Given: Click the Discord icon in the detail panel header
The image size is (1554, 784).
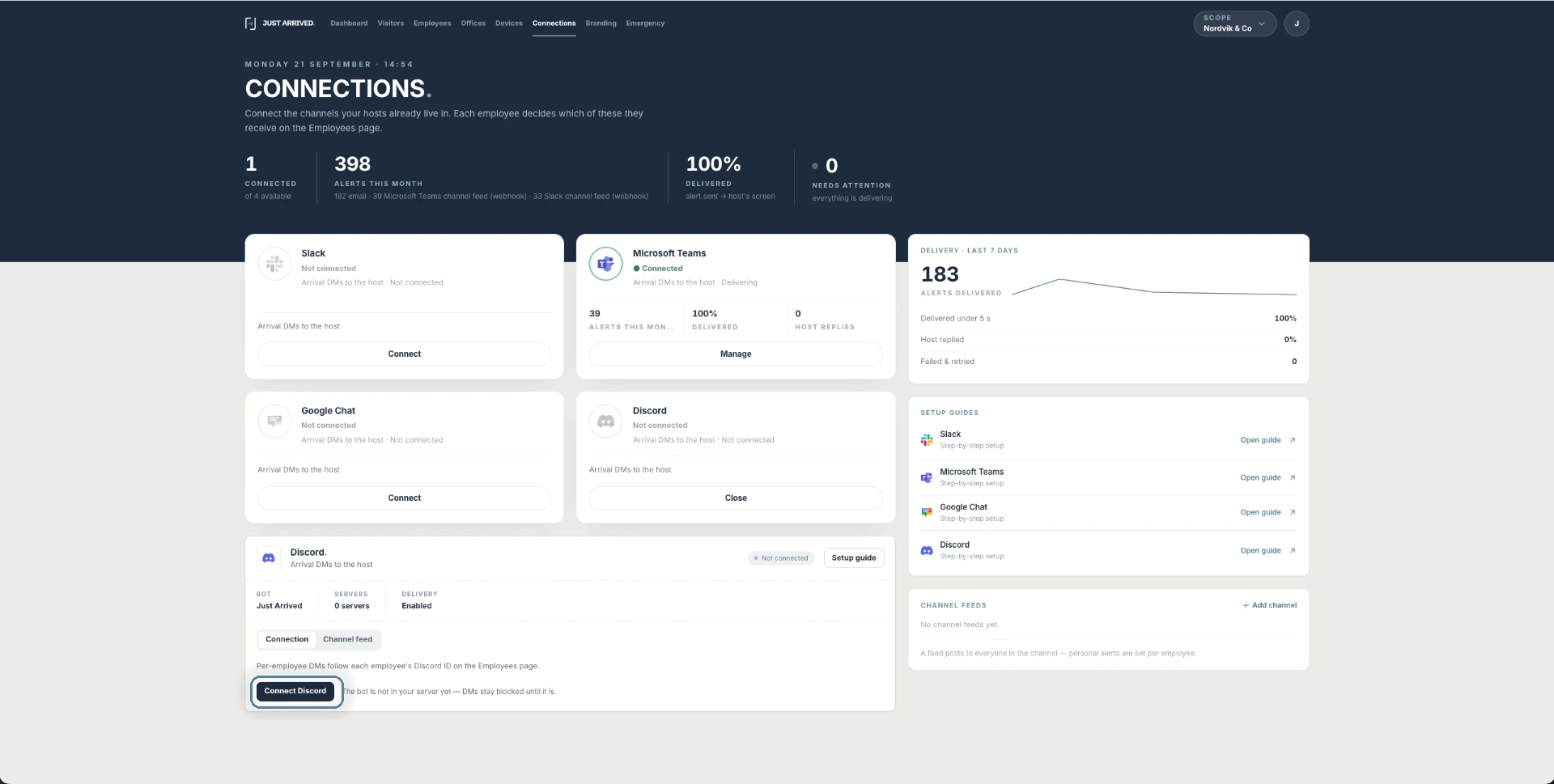Looking at the screenshot, I should [269, 558].
